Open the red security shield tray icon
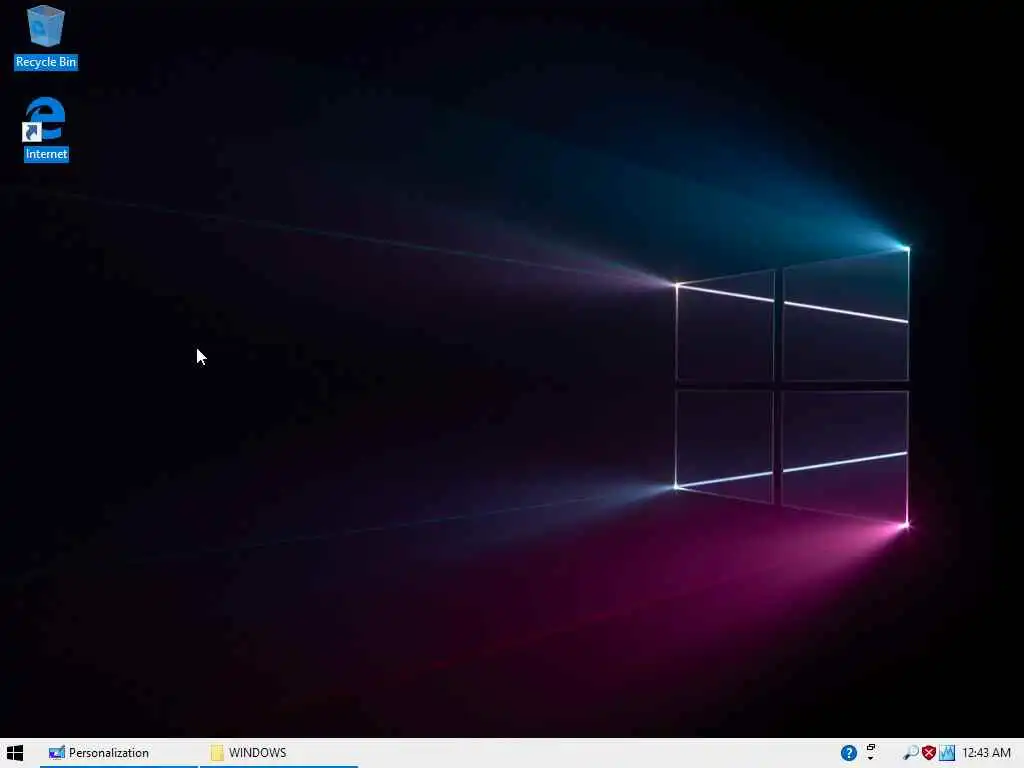The height and width of the screenshot is (768, 1024). pos(929,753)
